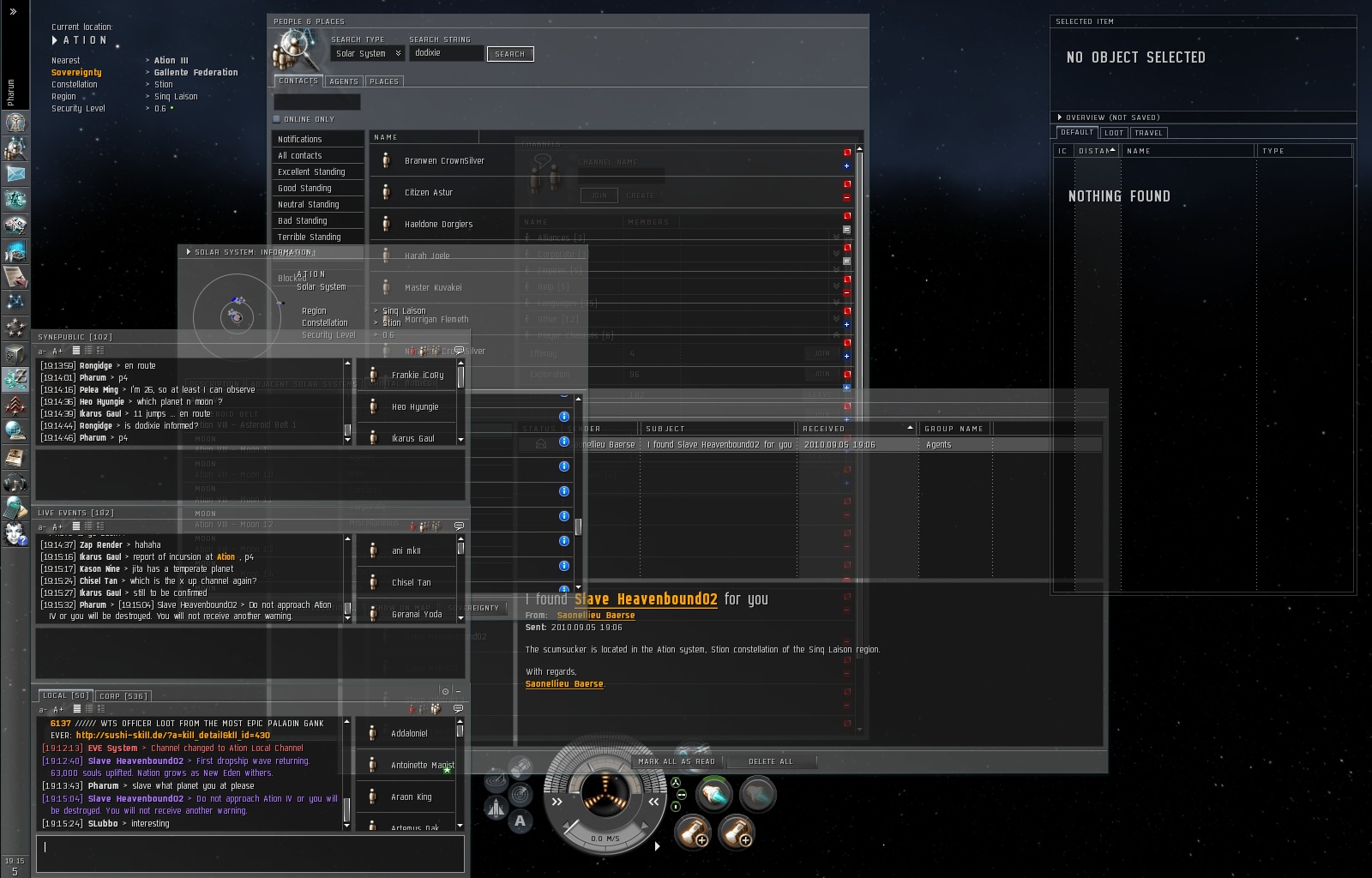Open the Help face icon in Neocom
The width and height of the screenshot is (1372, 878).
[x=15, y=534]
